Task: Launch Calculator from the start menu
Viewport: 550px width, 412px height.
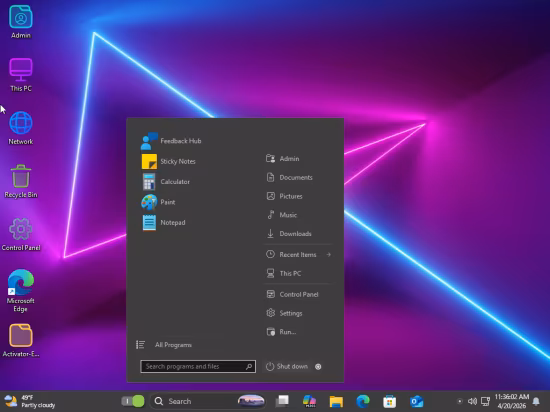Action: [166, 182]
